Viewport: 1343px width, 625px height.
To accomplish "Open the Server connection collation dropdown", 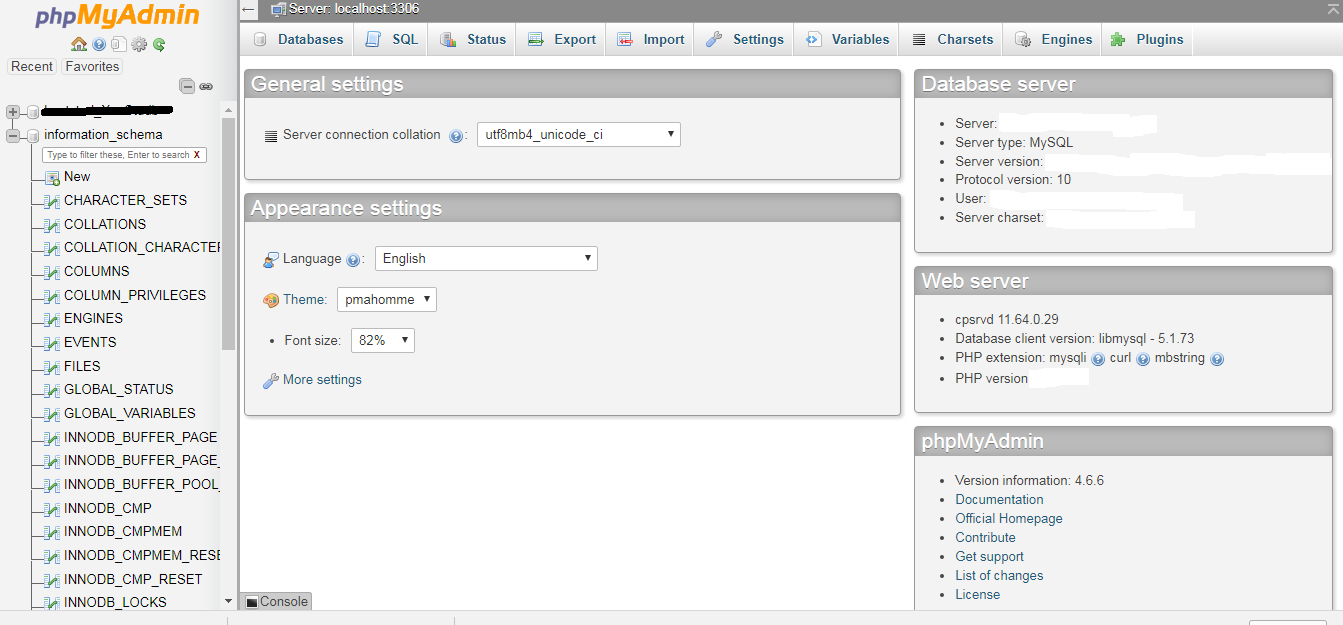I will coord(578,134).
